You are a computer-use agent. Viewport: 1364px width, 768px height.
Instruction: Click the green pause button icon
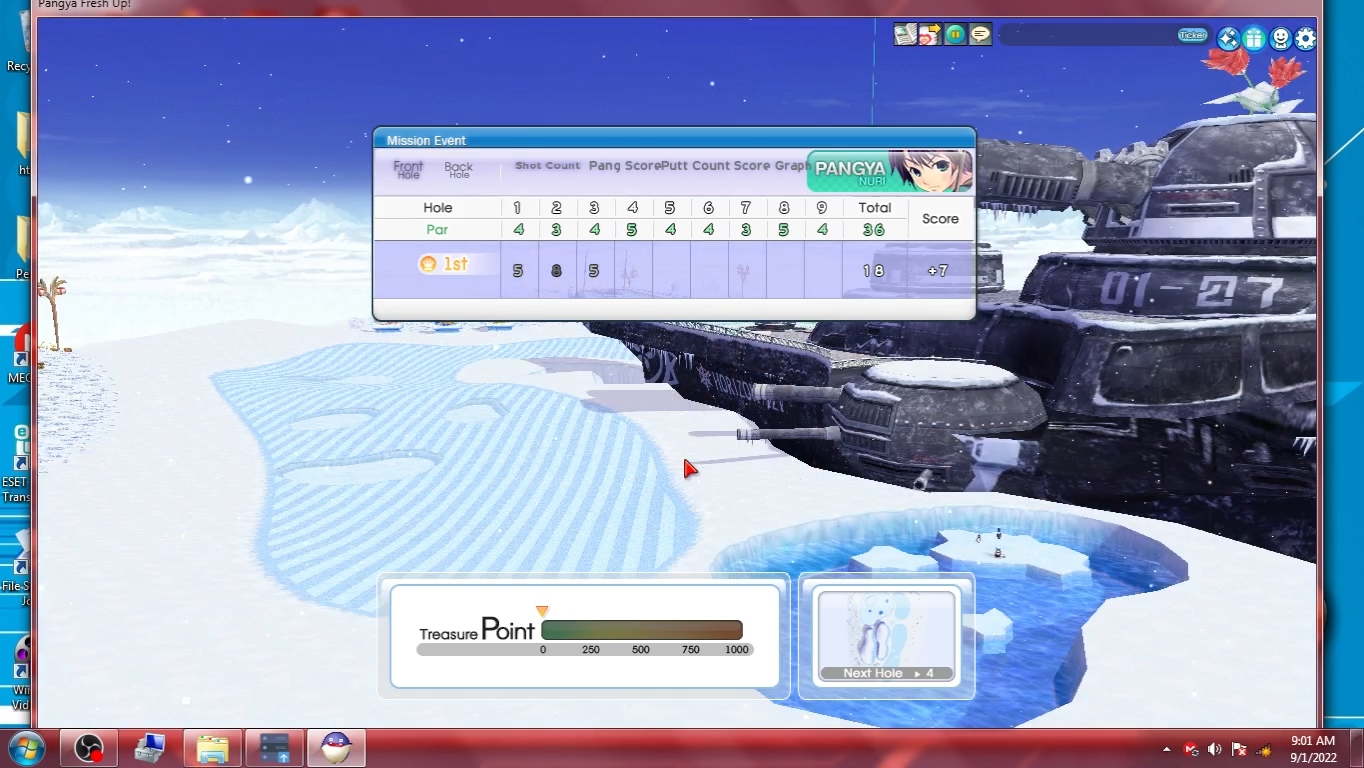point(955,35)
